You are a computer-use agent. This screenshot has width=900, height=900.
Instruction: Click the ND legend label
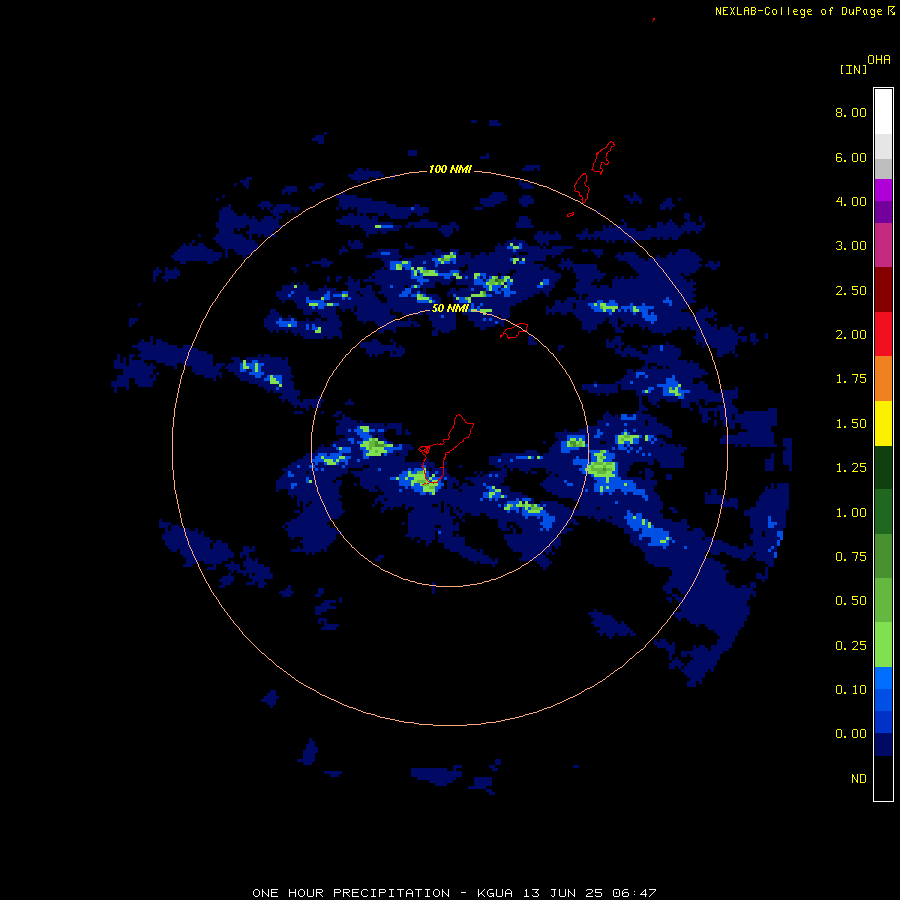859,779
